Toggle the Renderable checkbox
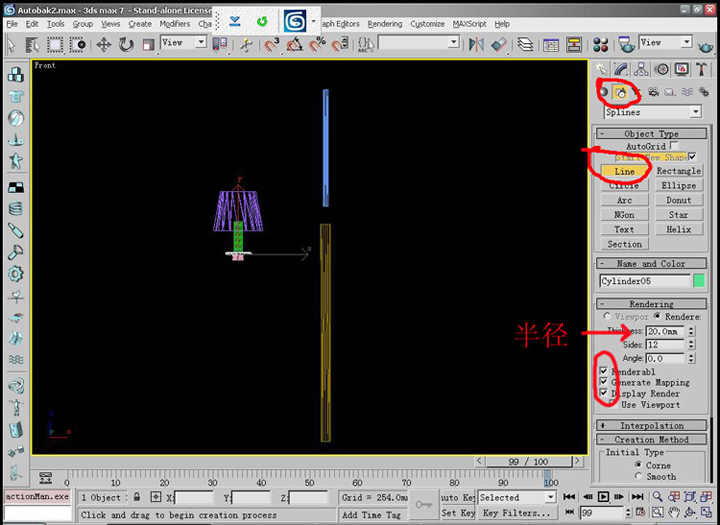This screenshot has width=720, height=525. point(604,371)
